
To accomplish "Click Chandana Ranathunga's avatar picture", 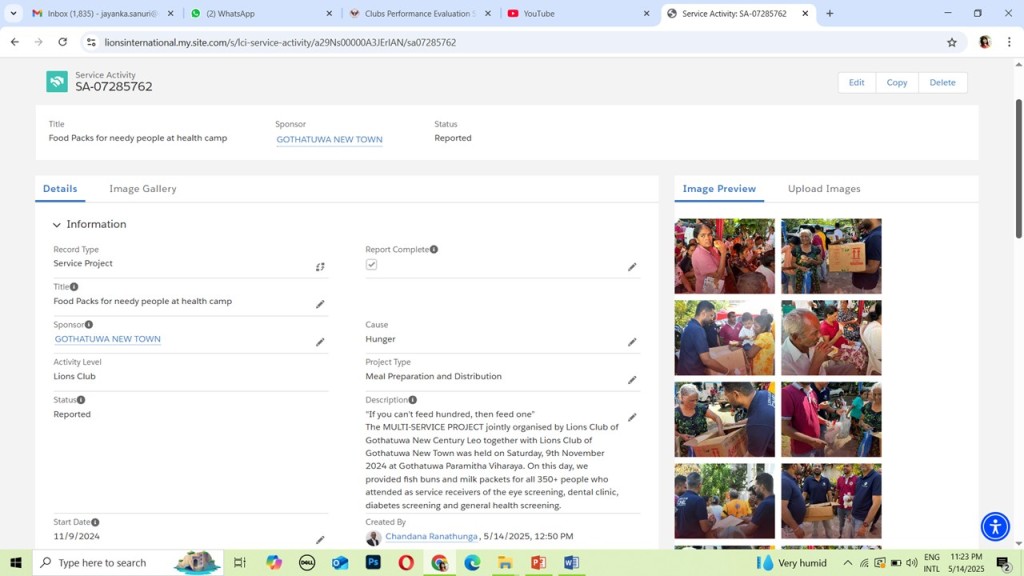I will pos(374,537).
